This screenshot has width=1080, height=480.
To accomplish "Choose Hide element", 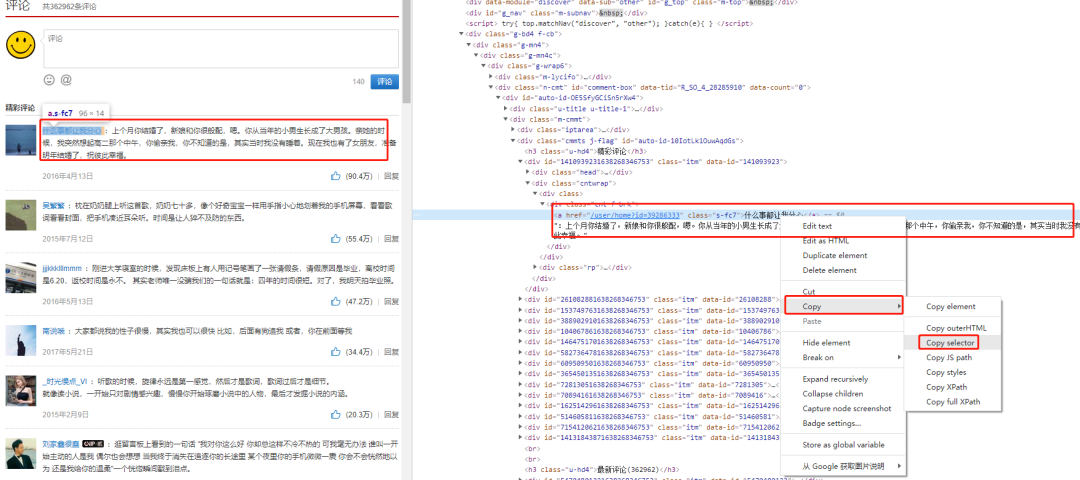I will (827, 343).
